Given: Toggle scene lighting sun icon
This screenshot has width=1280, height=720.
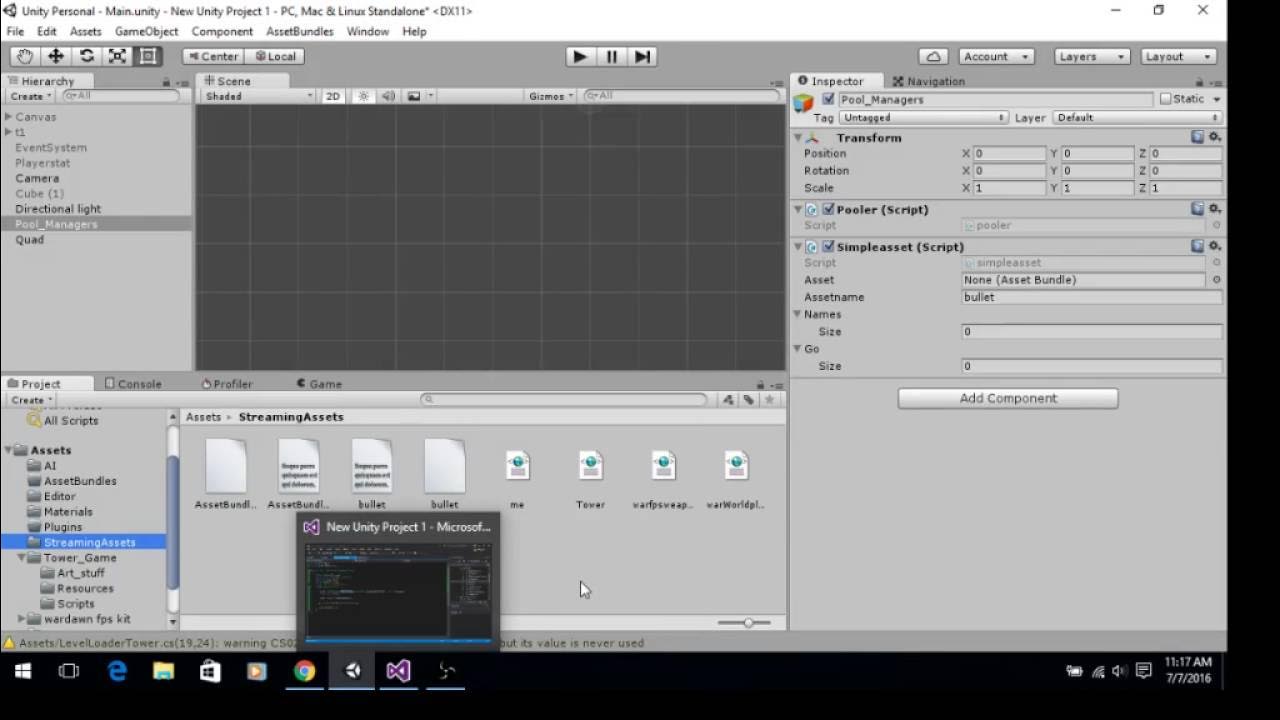Looking at the screenshot, I should [363, 96].
